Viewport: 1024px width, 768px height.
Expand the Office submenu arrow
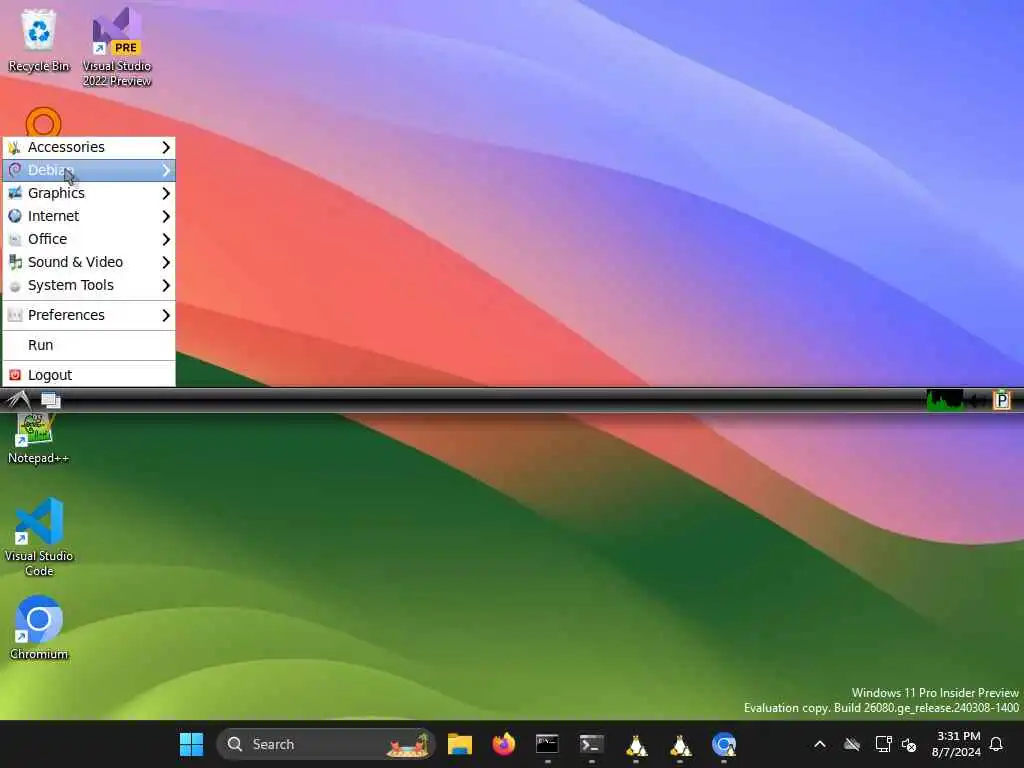point(166,240)
